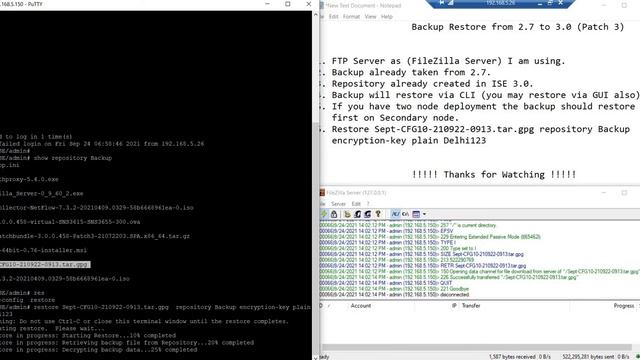Click the 'Thanks for Watching' line in Notepad
640x360 pixels.
tap(494, 175)
